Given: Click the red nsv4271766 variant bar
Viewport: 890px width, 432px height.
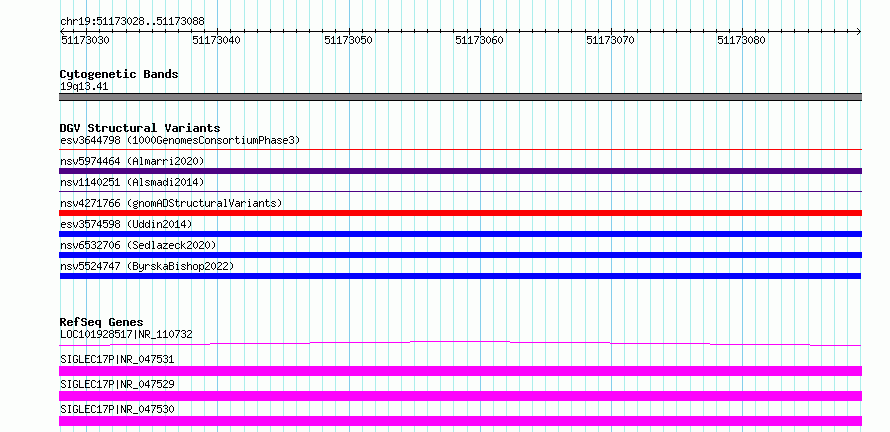Looking at the screenshot, I should click(x=460, y=213).
